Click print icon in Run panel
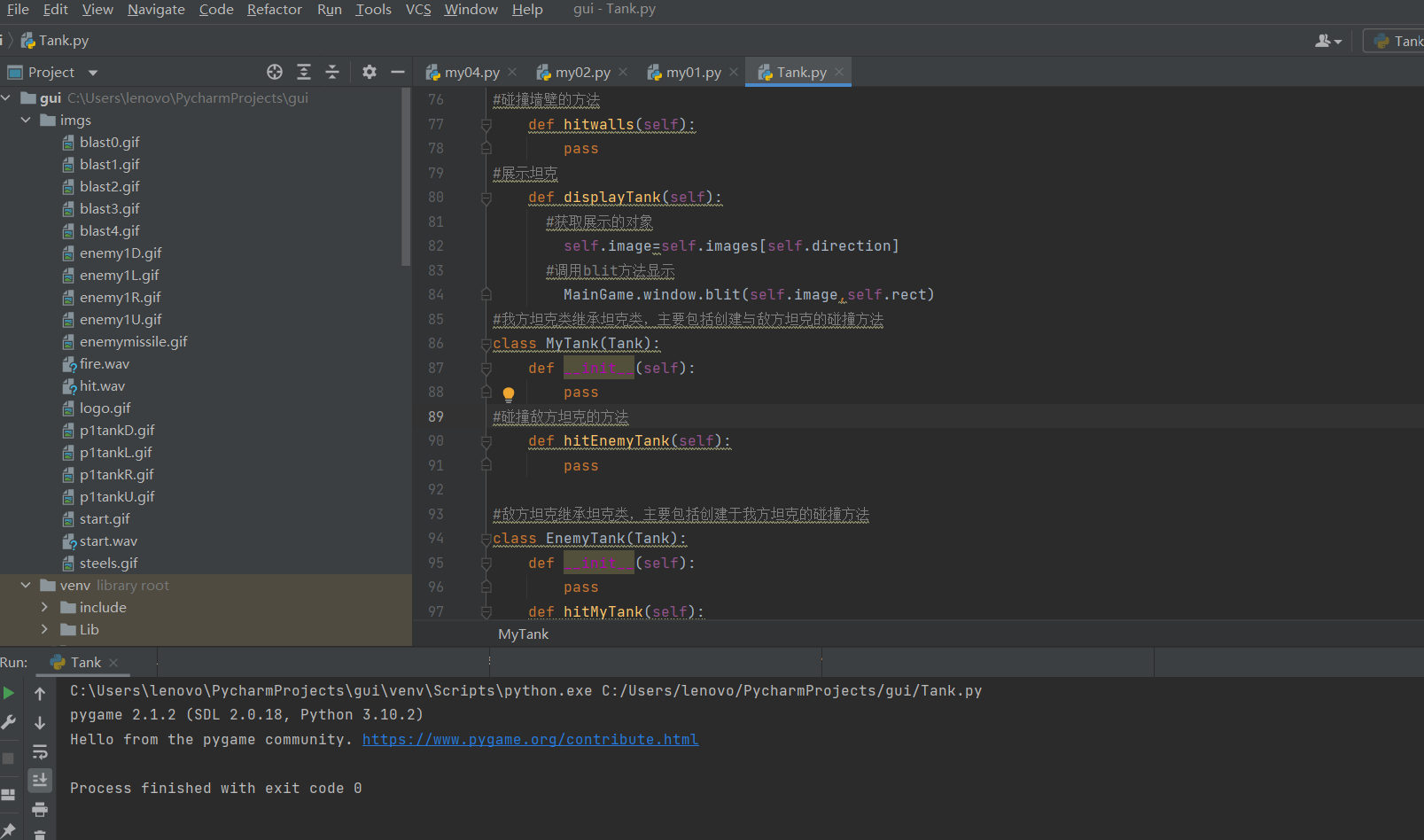This screenshot has height=840, width=1424. coord(40,809)
